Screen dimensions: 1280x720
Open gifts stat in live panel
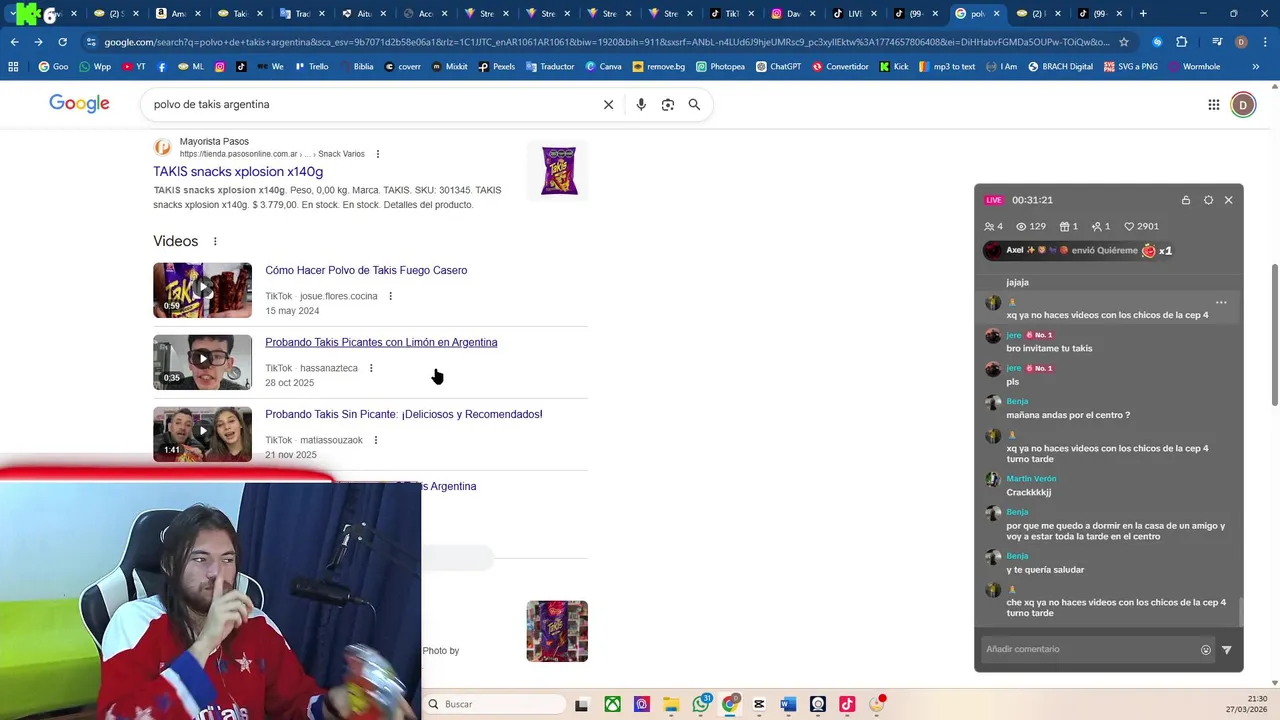point(1069,227)
